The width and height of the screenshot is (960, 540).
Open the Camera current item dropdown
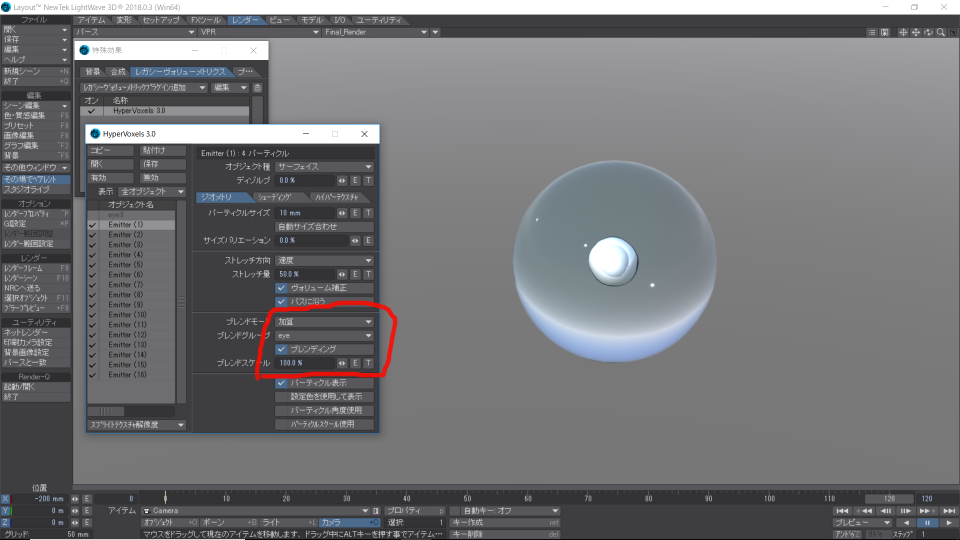255,511
